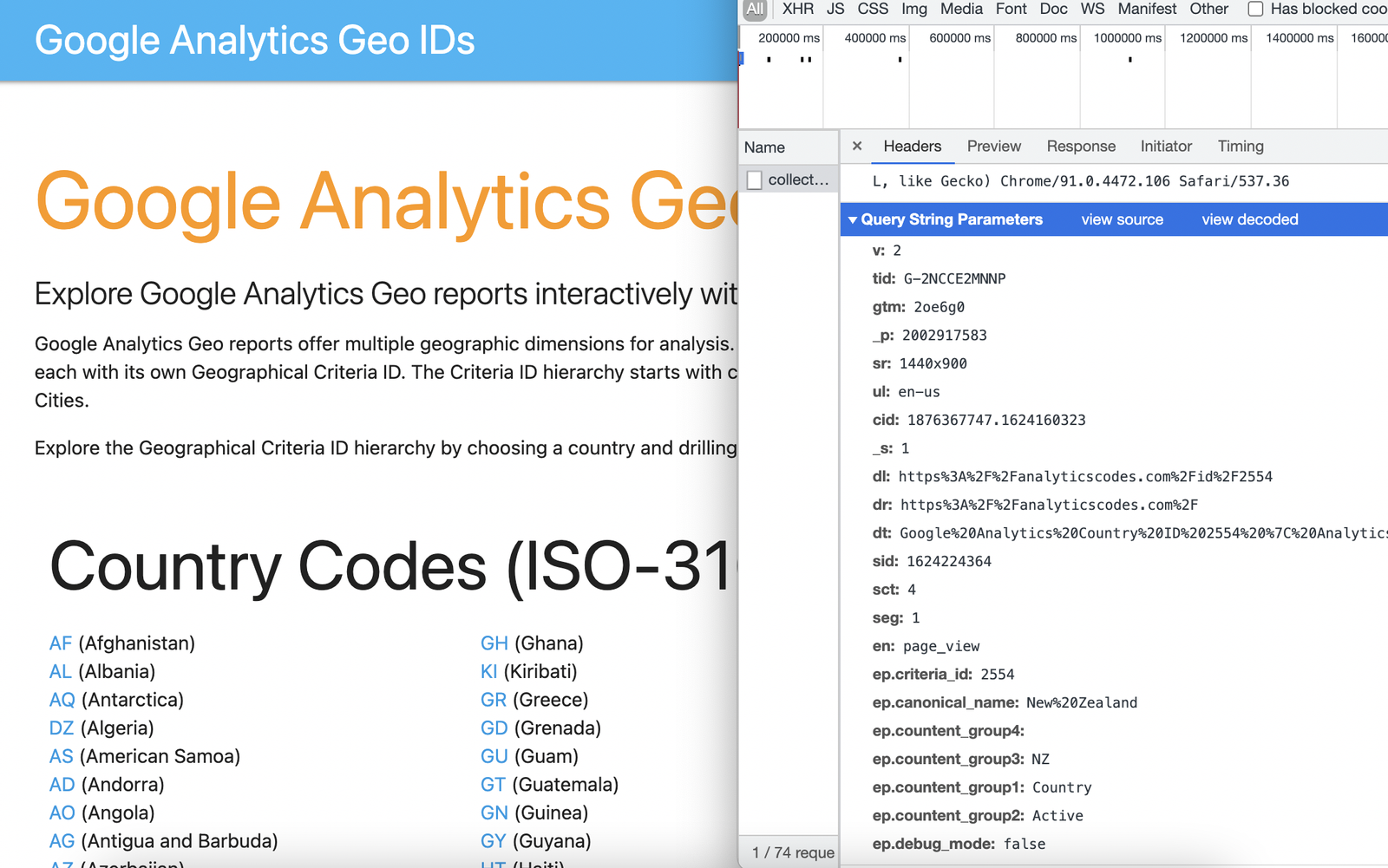The height and width of the screenshot is (868, 1388).
Task: Enable the Has blocked cookies filter
Action: (1255, 9)
